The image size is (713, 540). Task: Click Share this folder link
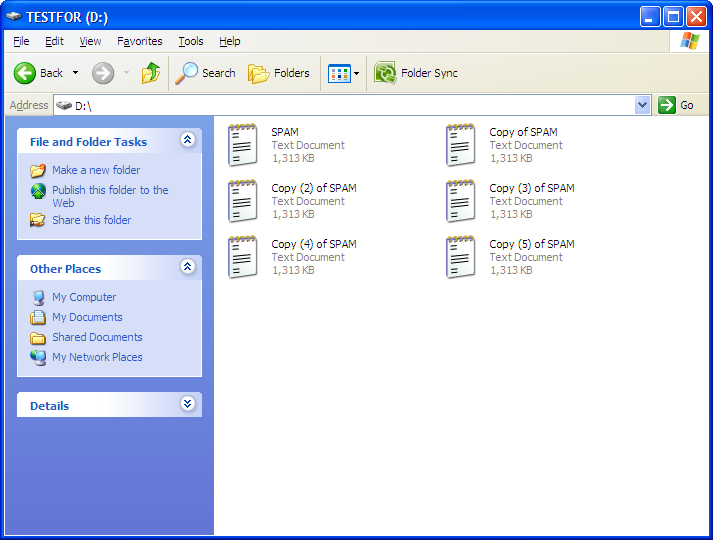coord(91,220)
